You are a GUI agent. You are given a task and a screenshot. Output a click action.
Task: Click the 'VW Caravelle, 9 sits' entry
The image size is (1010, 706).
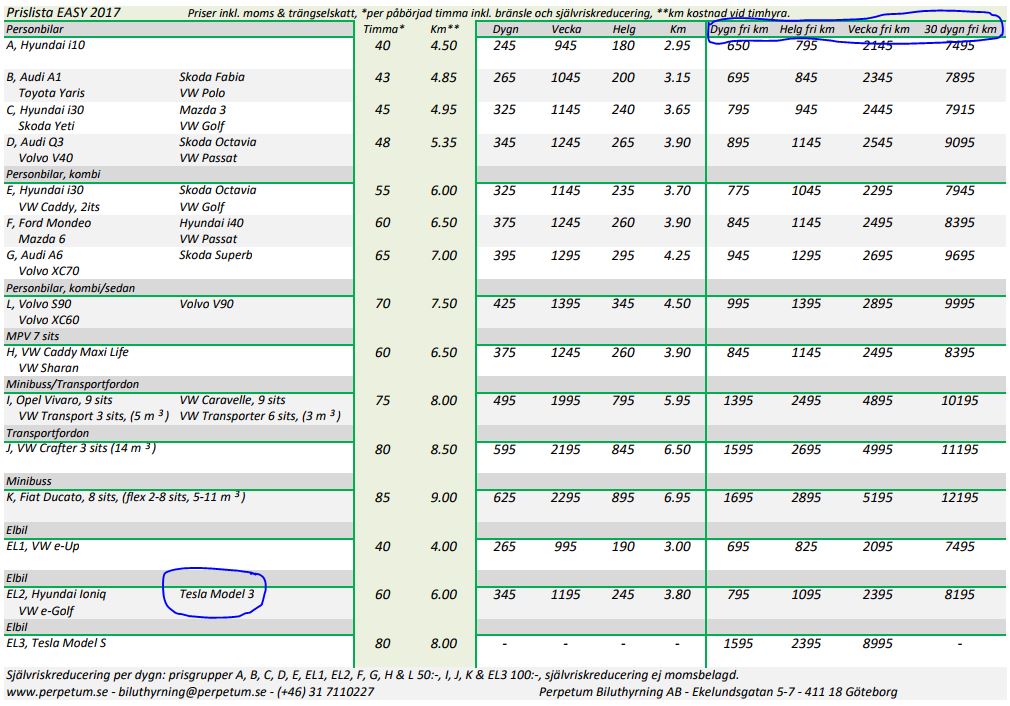(233, 400)
